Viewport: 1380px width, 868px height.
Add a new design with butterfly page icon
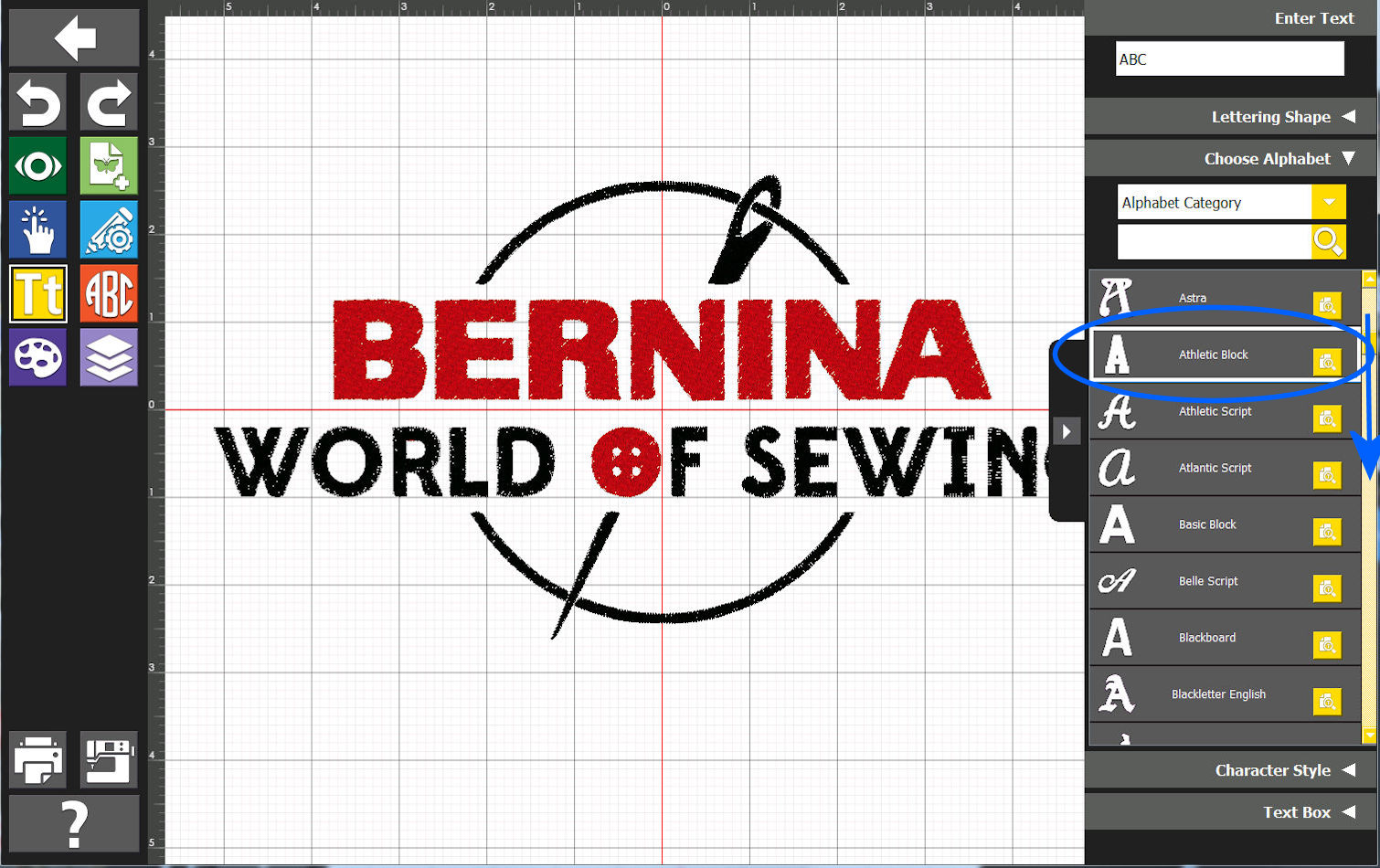tap(109, 165)
